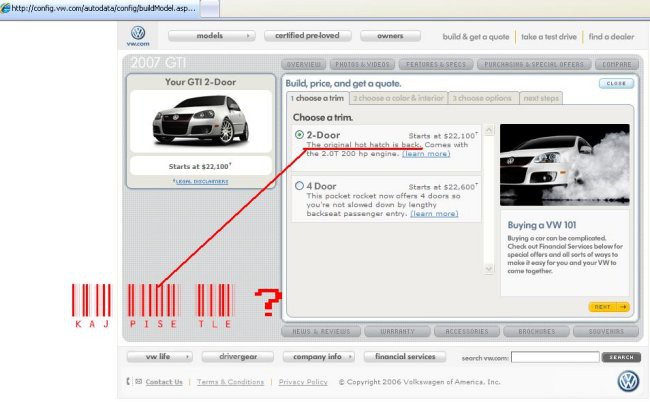
Task: Click the VW logo in footer corner
Action: click(x=628, y=381)
